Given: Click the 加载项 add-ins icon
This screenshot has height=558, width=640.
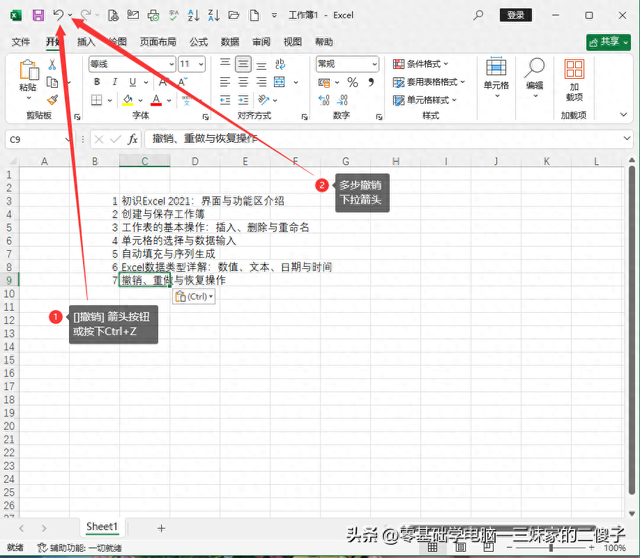Looking at the screenshot, I should 574,80.
